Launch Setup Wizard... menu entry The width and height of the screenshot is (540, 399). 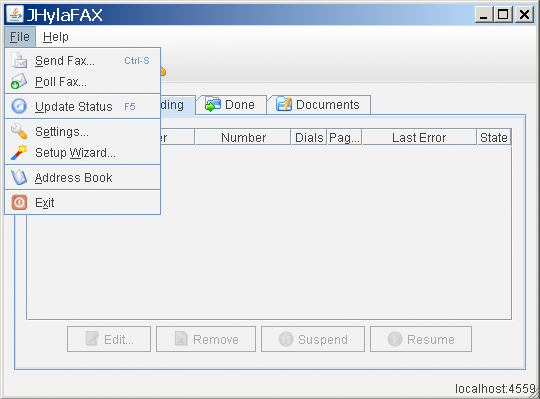83,153
